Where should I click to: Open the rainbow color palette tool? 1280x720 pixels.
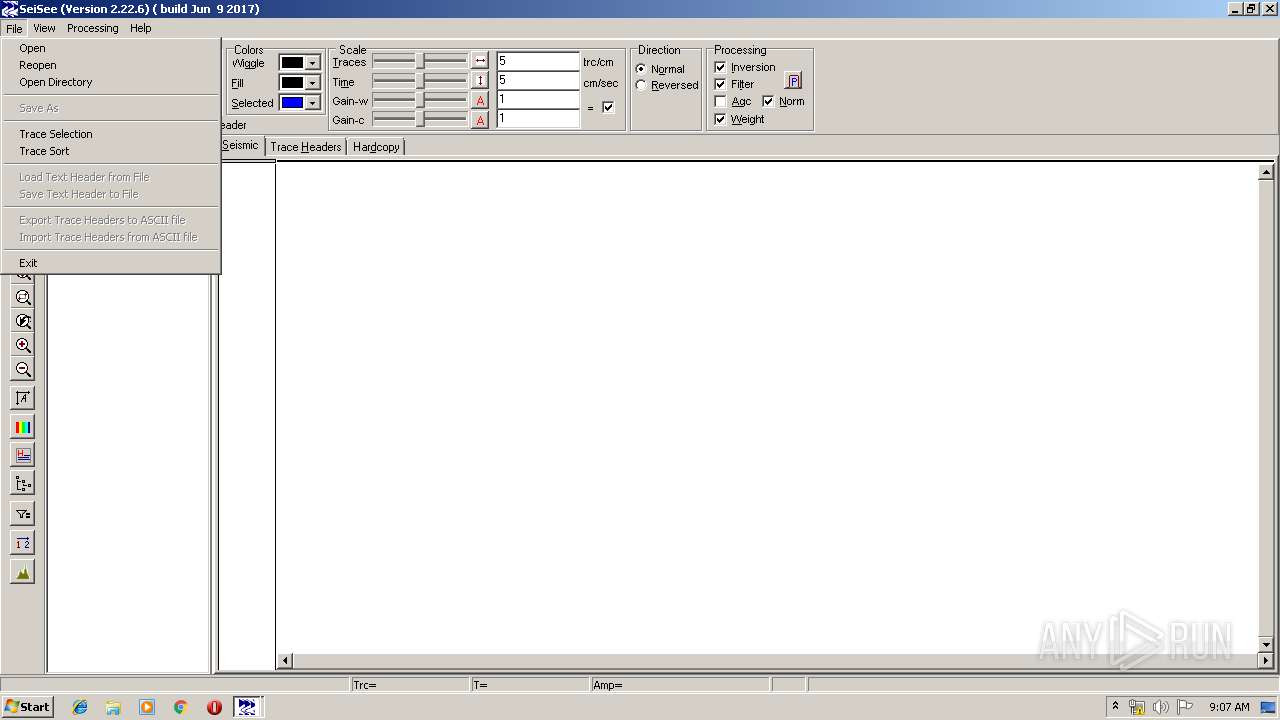(22, 427)
